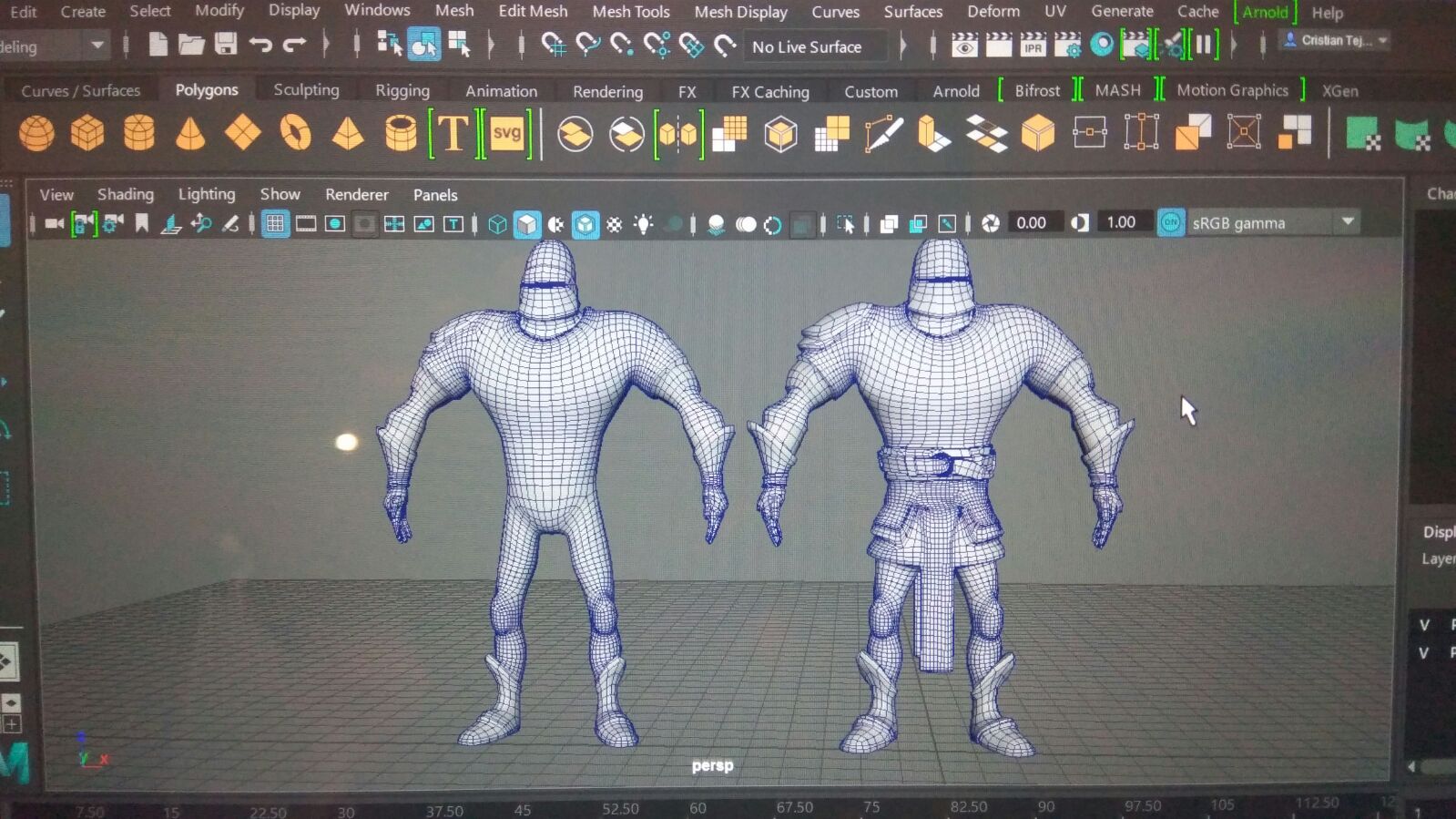Screen dimensions: 1456x819
Task: Open the menu set dropdown arrow
Action: pos(97,46)
